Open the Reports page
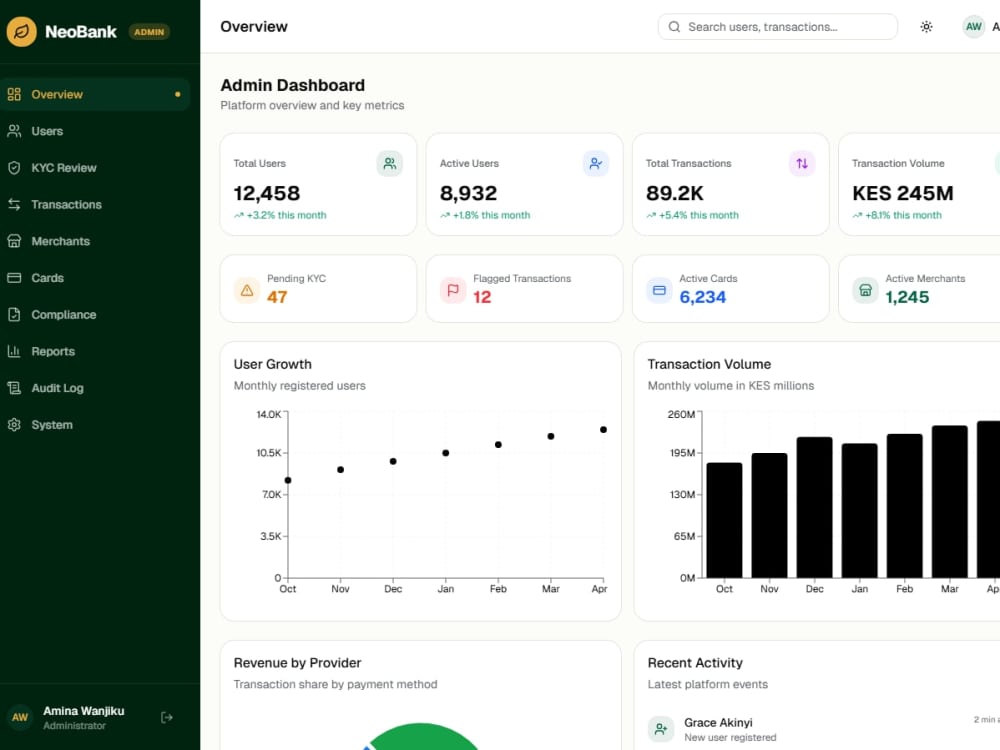 click(95, 351)
